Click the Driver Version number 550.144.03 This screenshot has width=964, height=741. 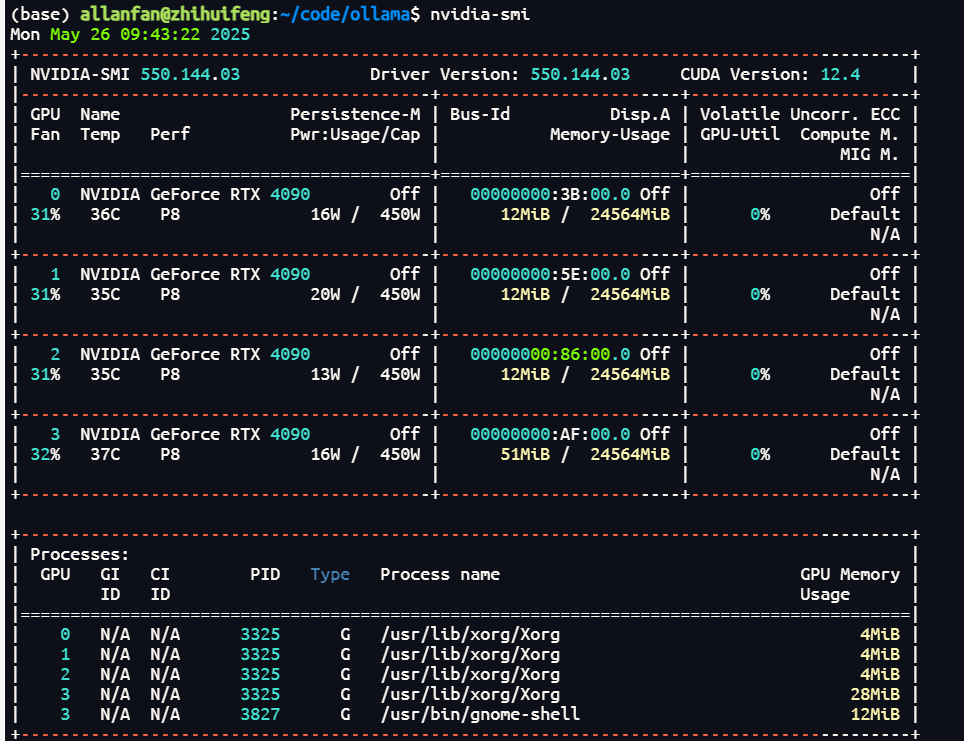pos(580,74)
